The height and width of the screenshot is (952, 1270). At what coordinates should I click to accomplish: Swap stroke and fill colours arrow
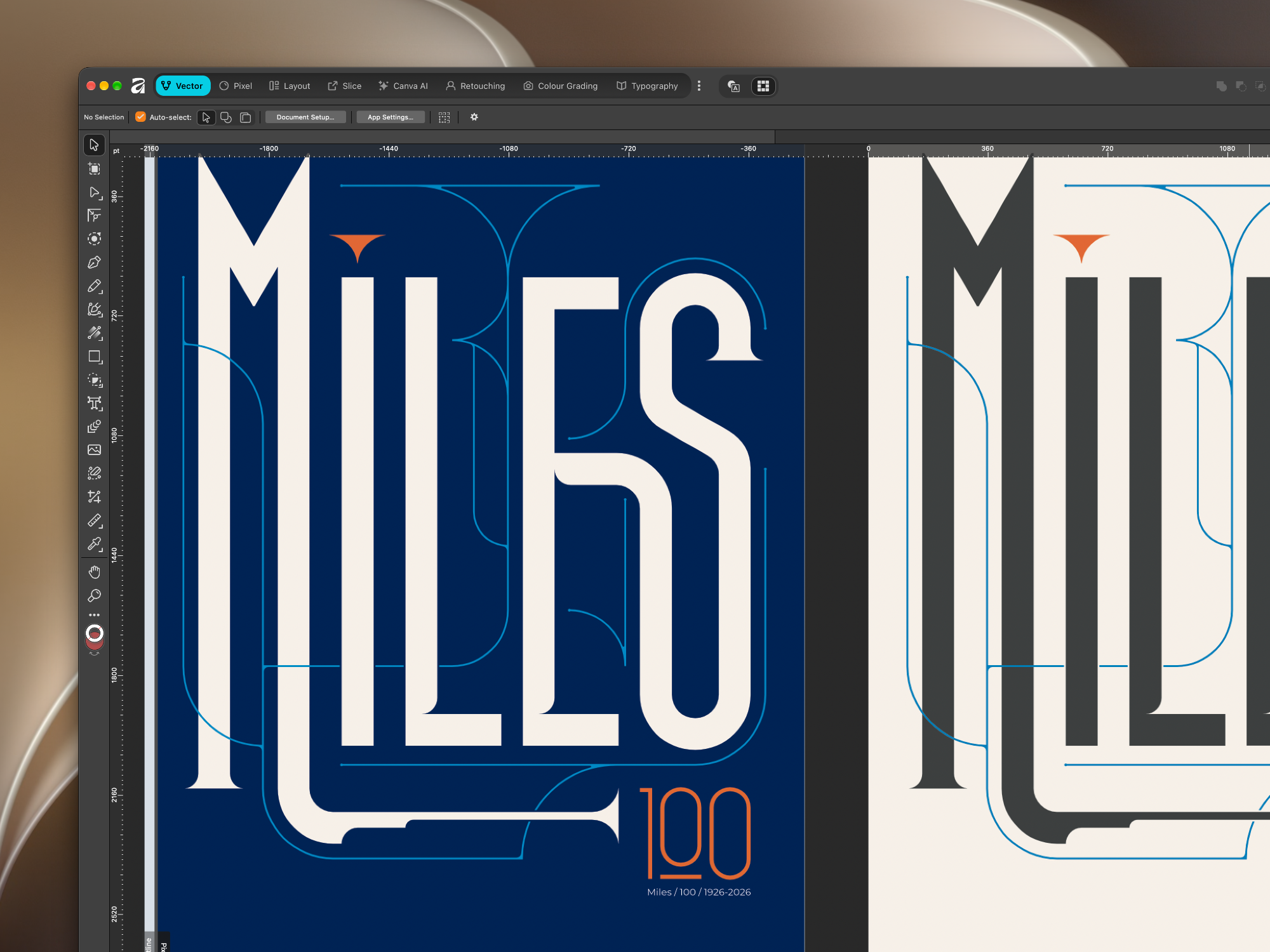point(95,653)
